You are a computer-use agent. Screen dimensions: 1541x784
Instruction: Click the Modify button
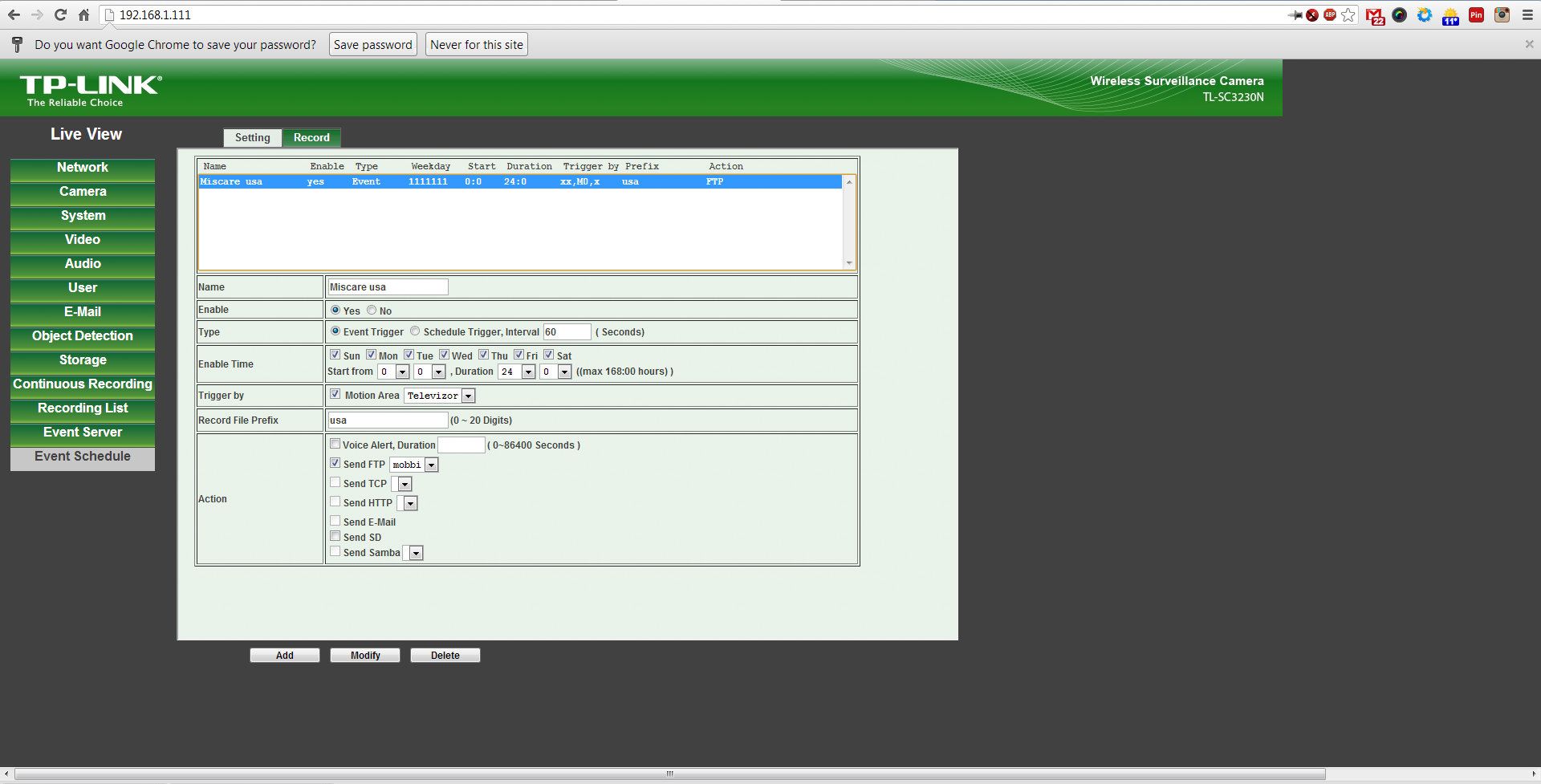[x=365, y=655]
